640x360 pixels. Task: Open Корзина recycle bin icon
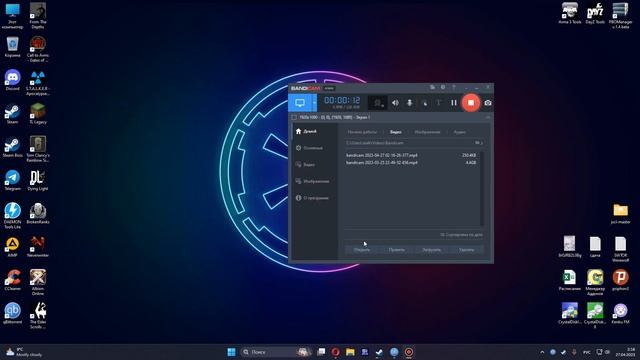(x=12, y=47)
